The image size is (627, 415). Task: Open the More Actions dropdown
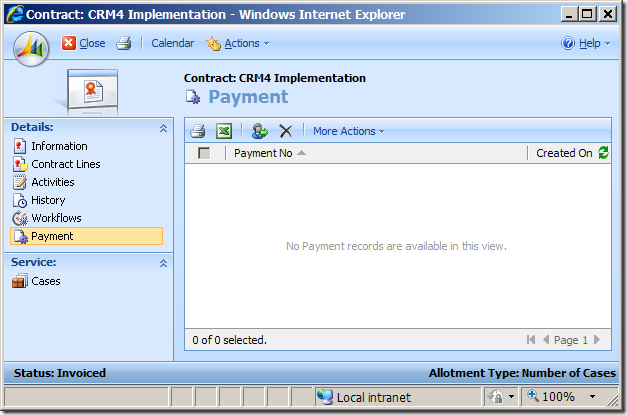coord(348,131)
